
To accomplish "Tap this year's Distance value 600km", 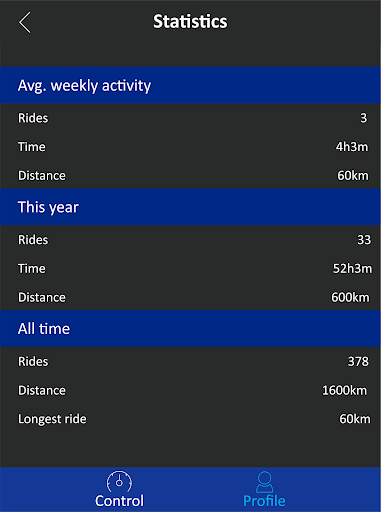I will tap(350, 297).
